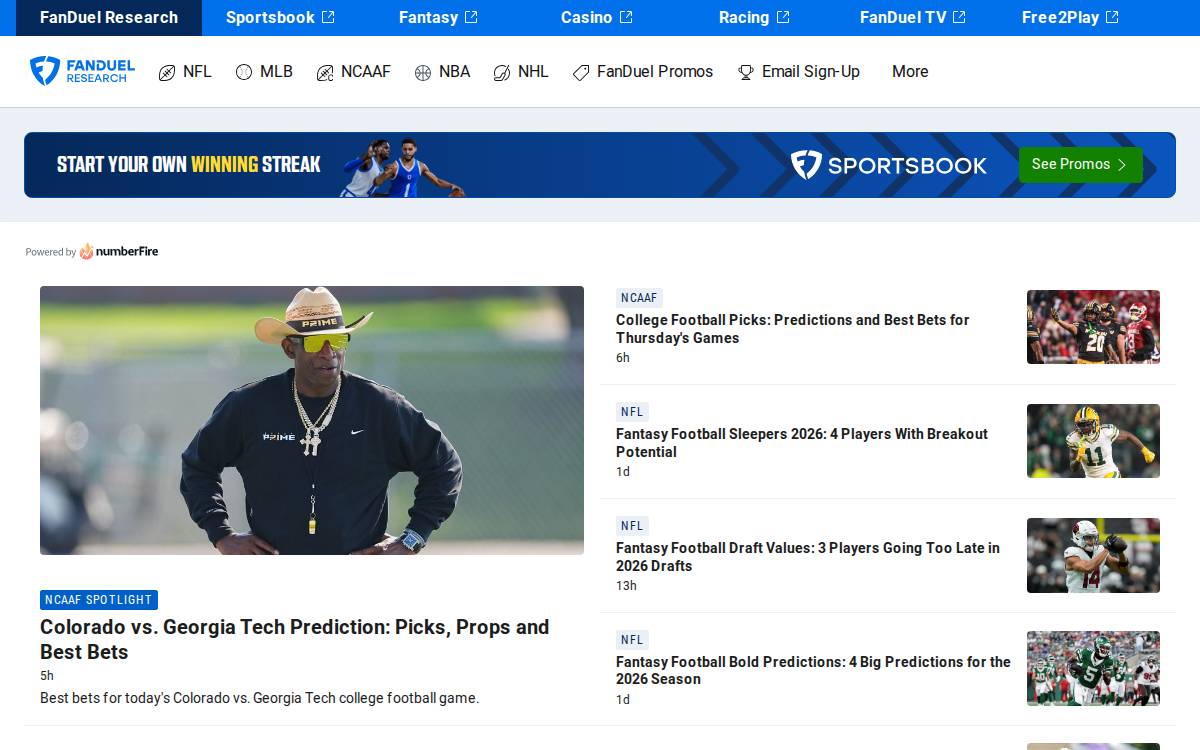This screenshot has height=750, width=1200.
Task: Open College Football Picks Thursday's Games article
Action: pos(792,329)
